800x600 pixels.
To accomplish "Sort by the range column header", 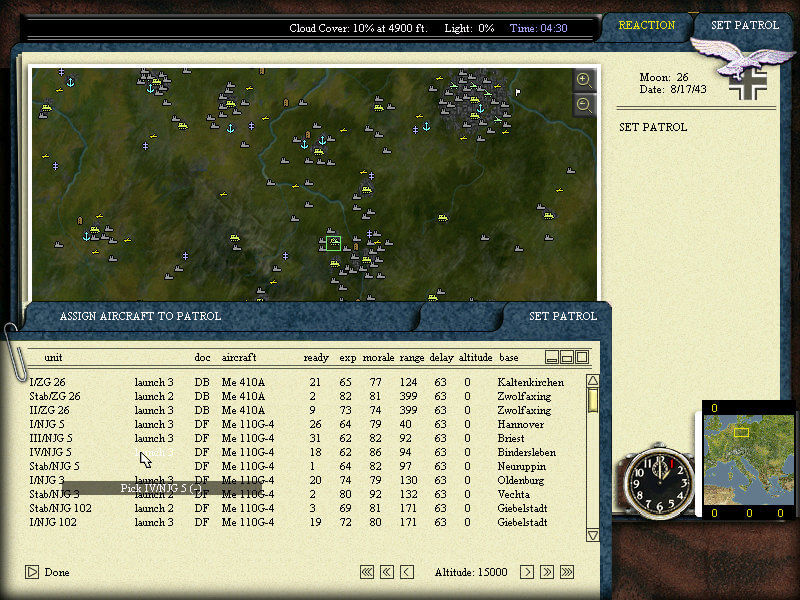I will (x=412, y=358).
